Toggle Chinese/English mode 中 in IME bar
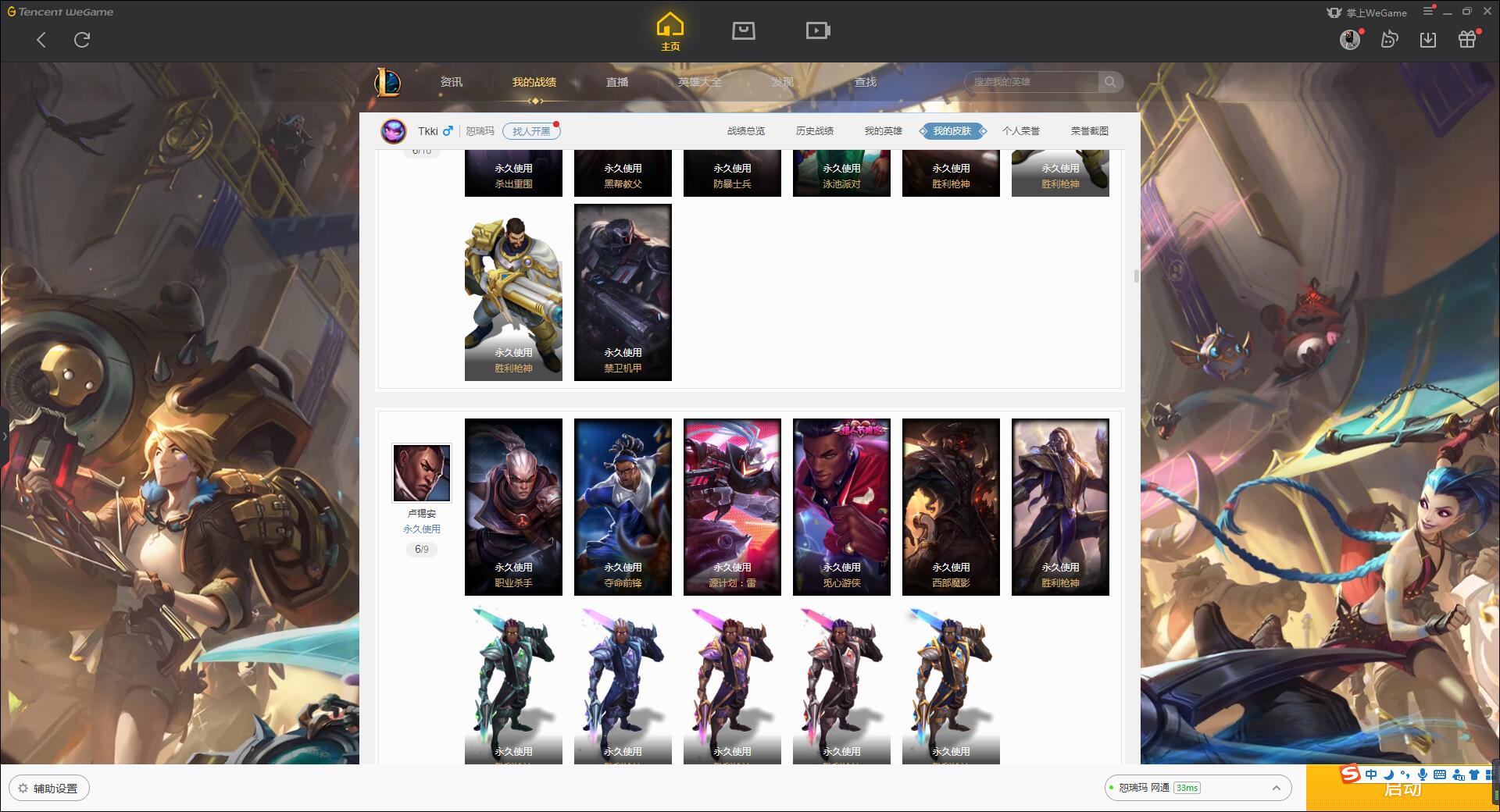This screenshot has width=1500, height=812. click(1371, 775)
